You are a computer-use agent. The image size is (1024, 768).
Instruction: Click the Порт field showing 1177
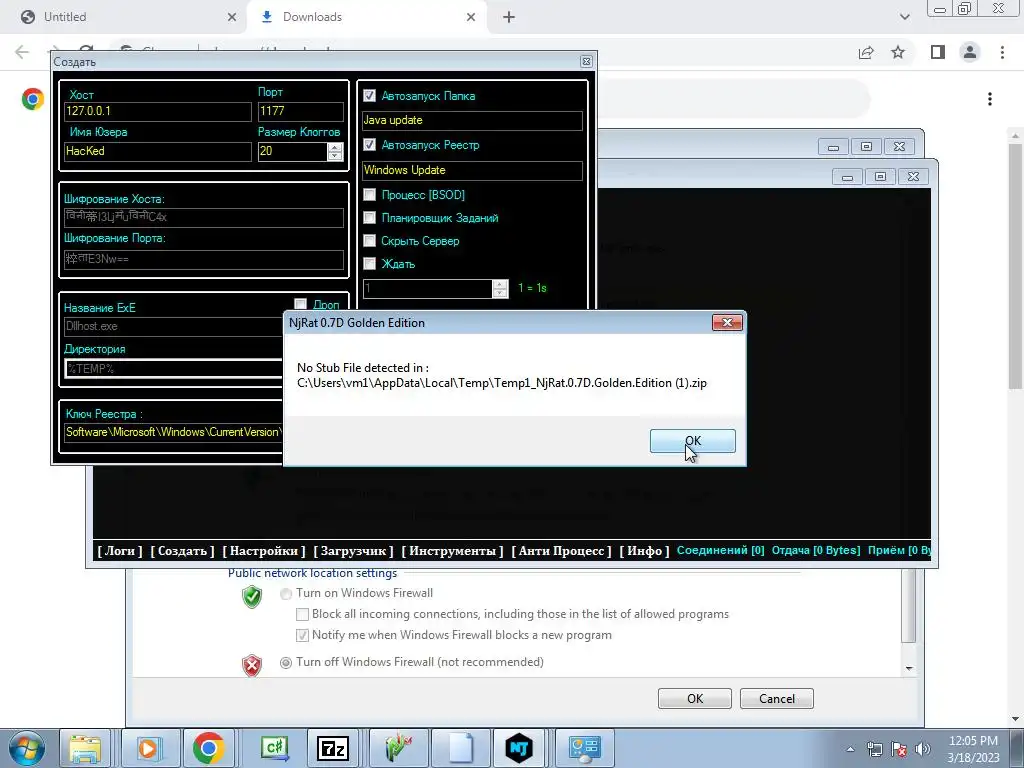(300, 111)
